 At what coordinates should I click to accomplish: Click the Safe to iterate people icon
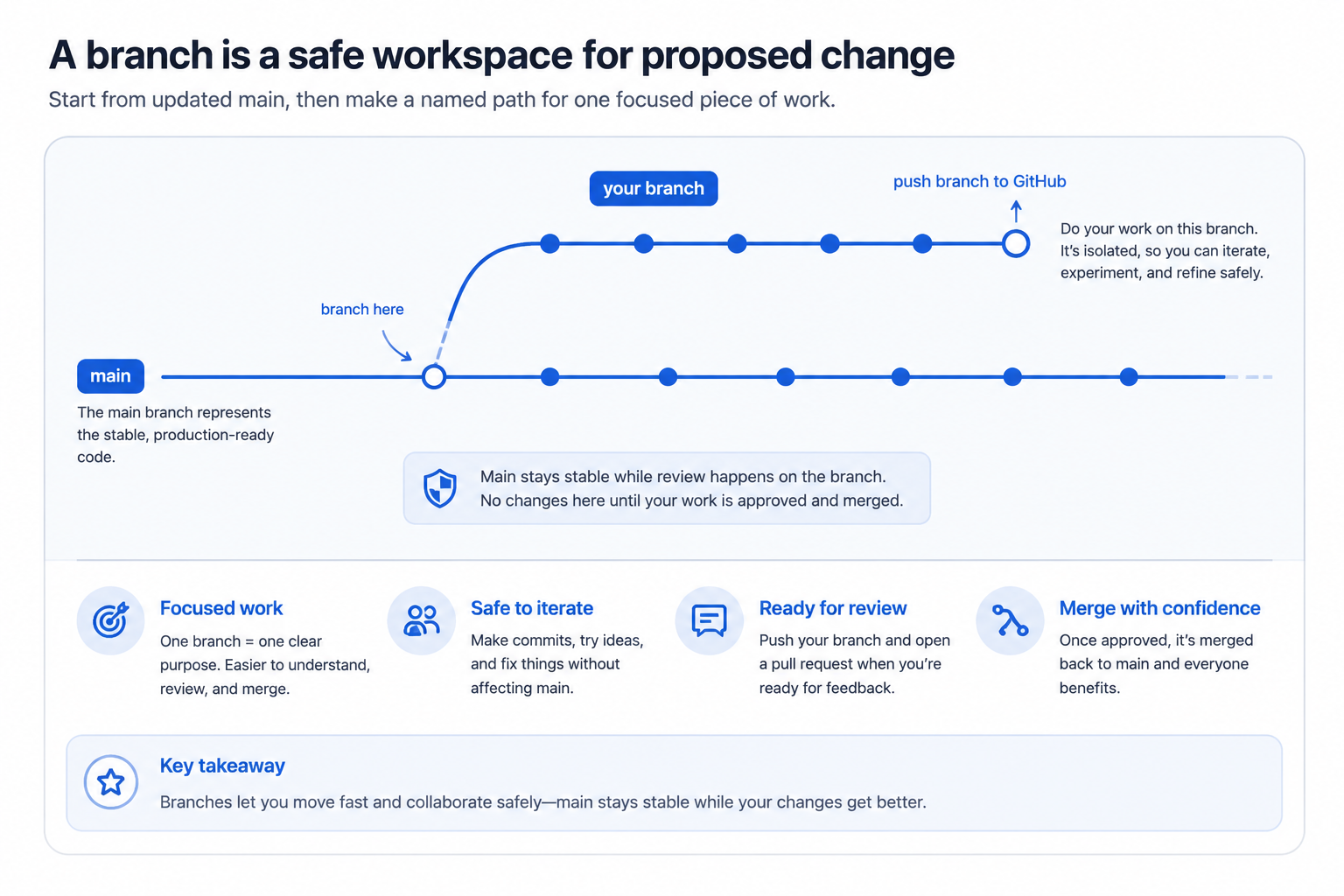[x=422, y=620]
